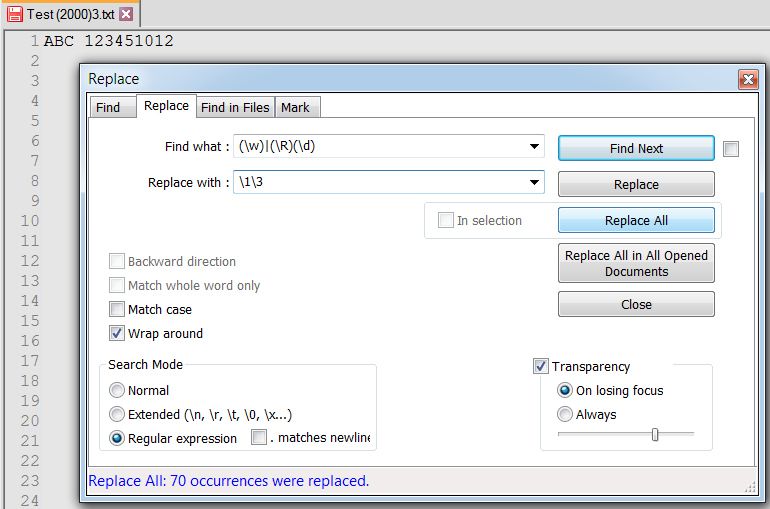
Task: Switch to the Find tab
Action: [108, 107]
